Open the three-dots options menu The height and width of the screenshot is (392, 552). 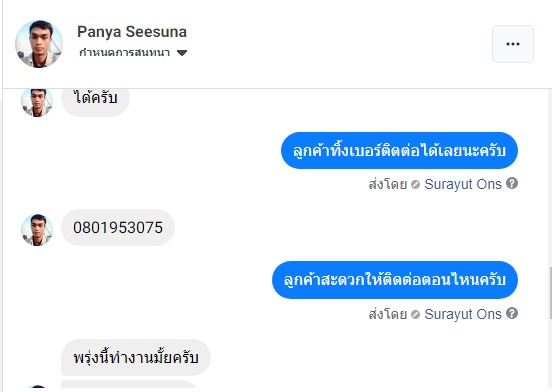[513, 44]
